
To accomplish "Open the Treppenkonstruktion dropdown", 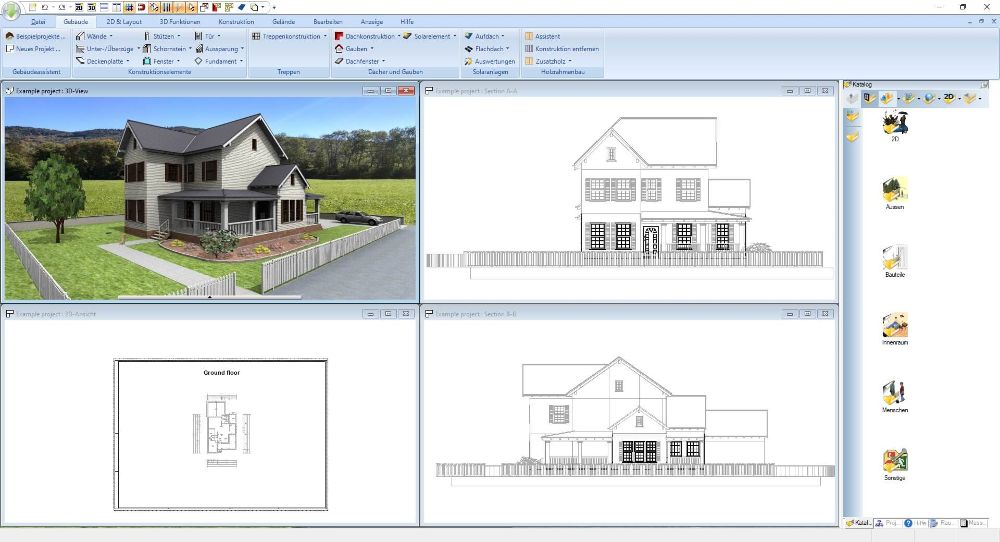I will click(290, 36).
